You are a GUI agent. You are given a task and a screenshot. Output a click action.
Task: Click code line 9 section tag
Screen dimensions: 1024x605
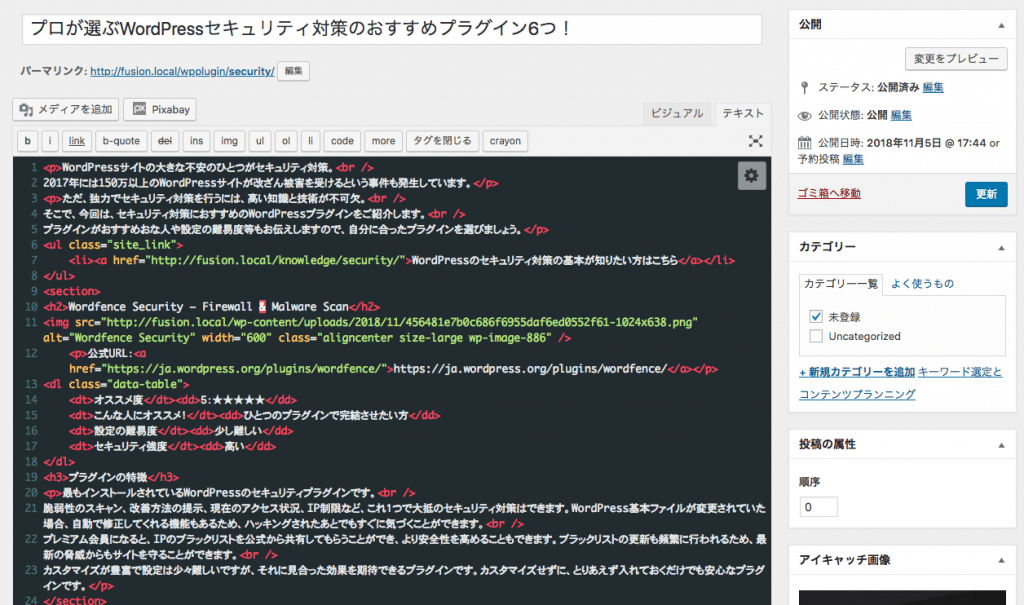[x=72, y=291]
